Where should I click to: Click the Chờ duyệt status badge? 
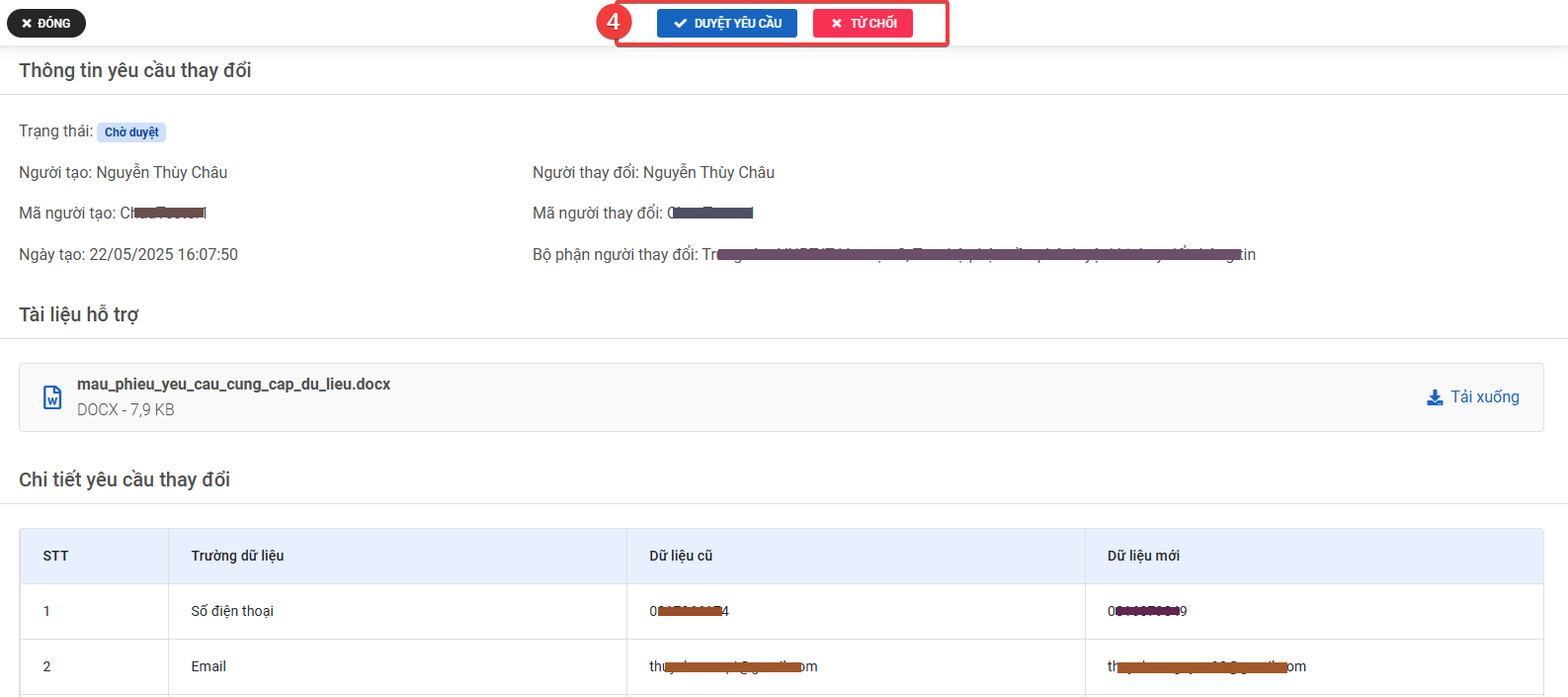click(131, 132)
